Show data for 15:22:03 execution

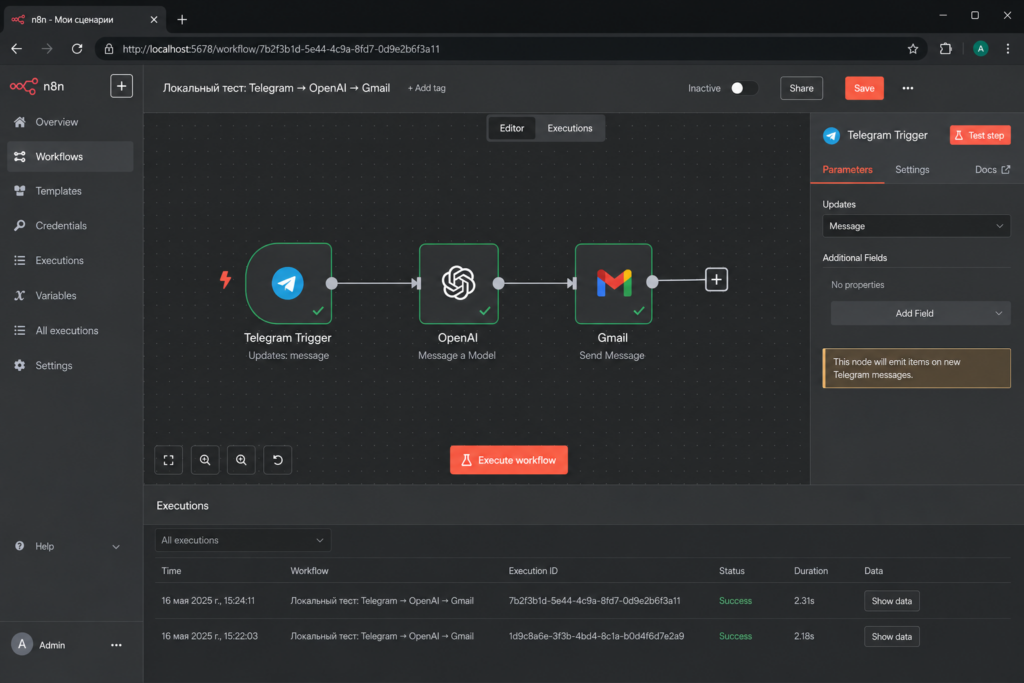tap(891, 636)
